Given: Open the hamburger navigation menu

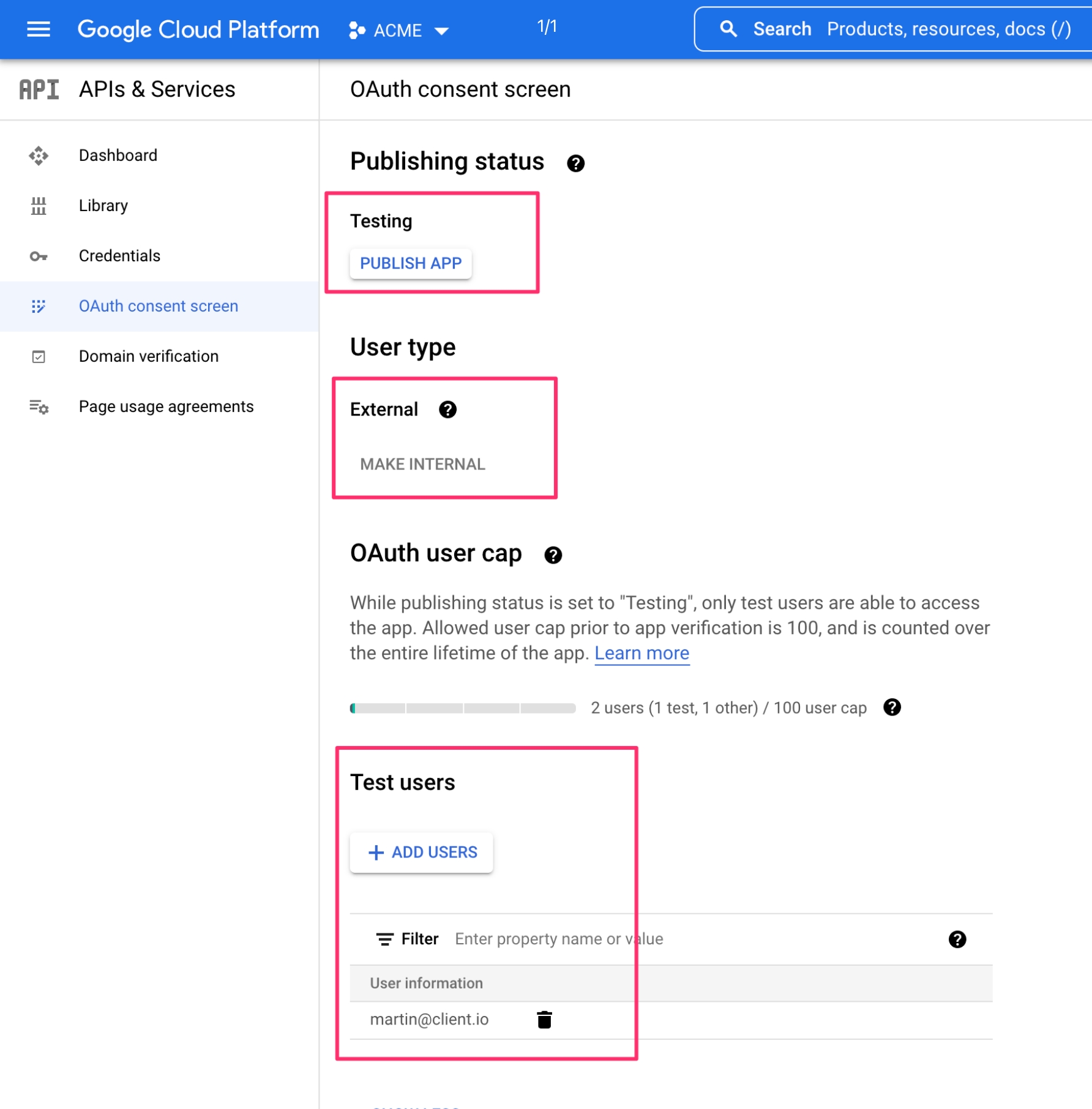Looking at the screenshot, I should coord(39,29).
